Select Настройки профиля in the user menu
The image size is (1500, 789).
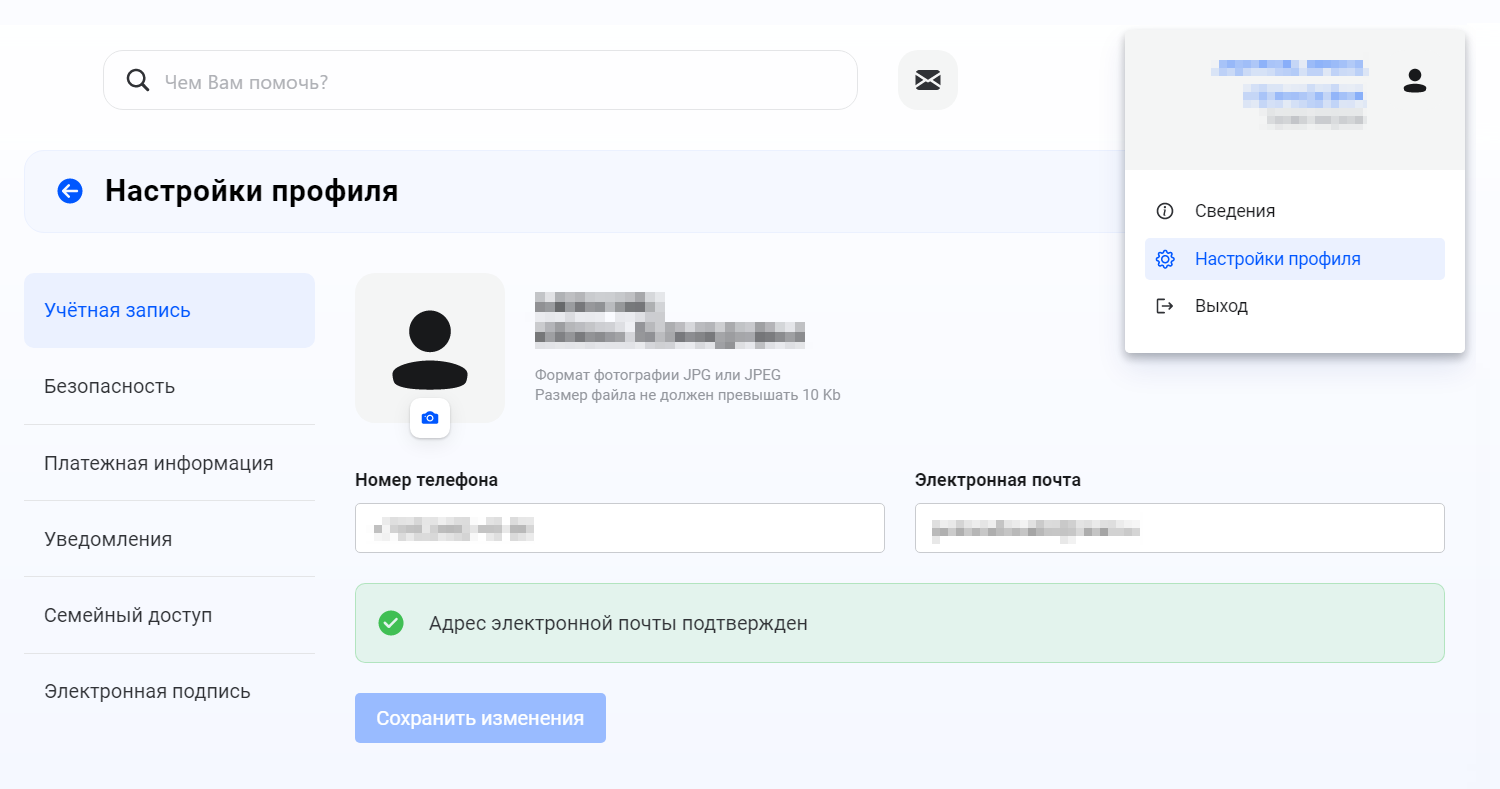coord(1295,259)
